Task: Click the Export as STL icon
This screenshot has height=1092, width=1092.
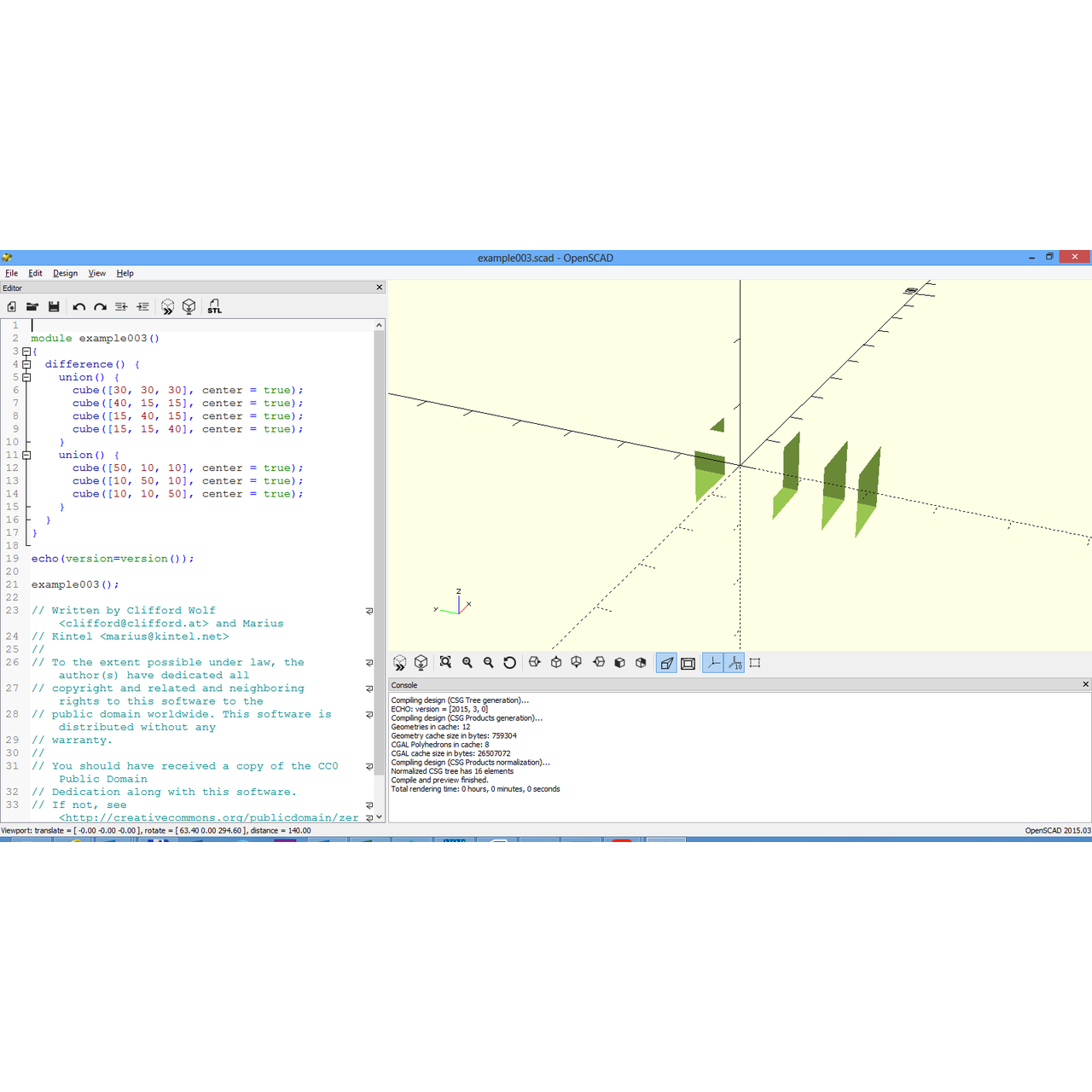Action: (x=214, y=306)
